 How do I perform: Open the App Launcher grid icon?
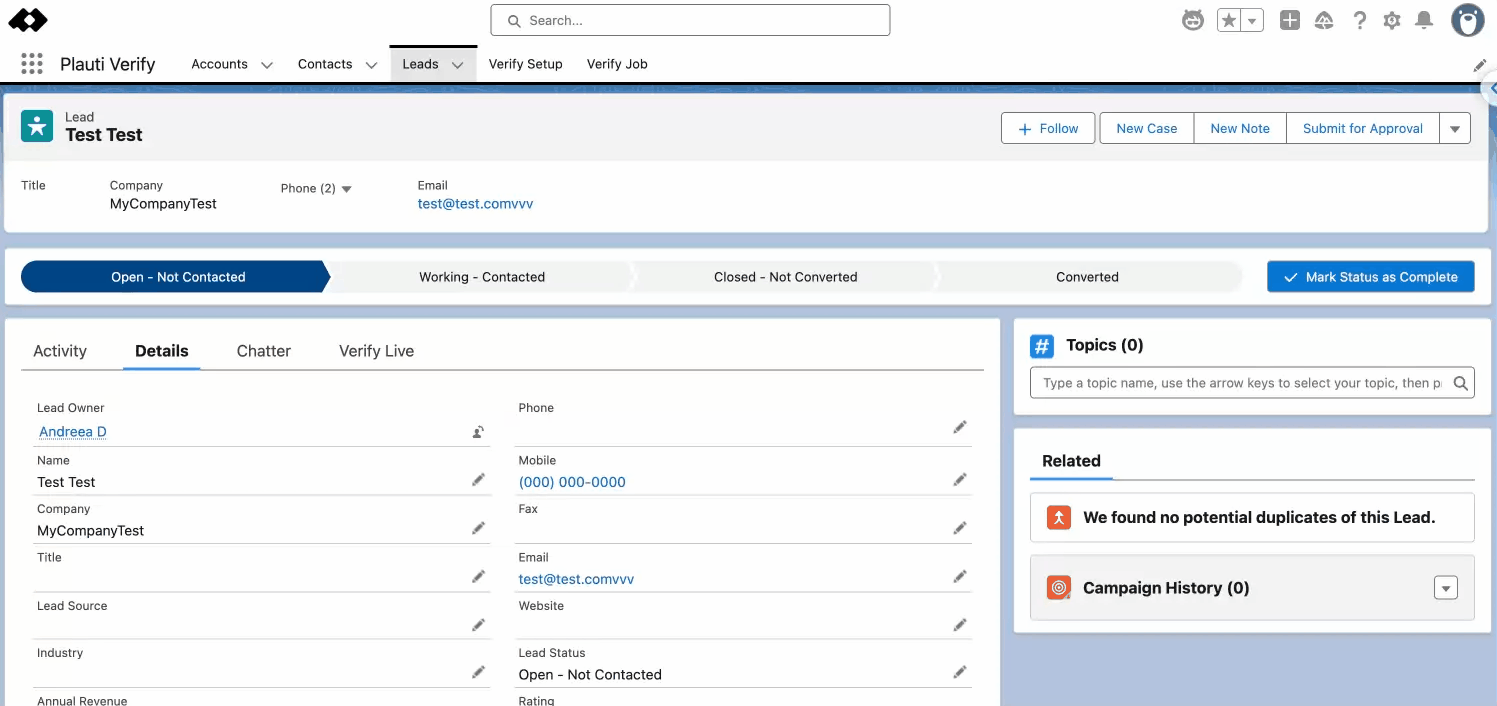tap(32, 64)
